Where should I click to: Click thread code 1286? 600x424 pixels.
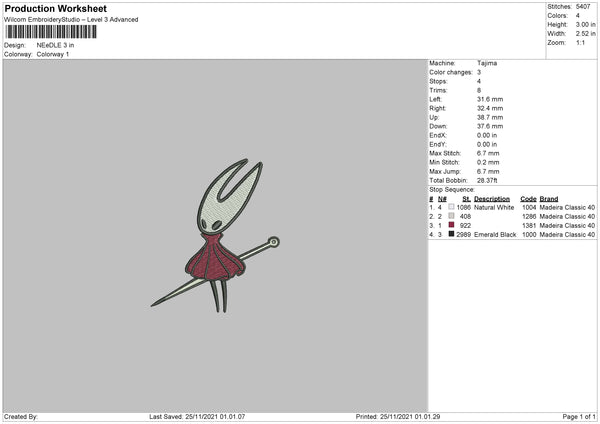(529, 216)
